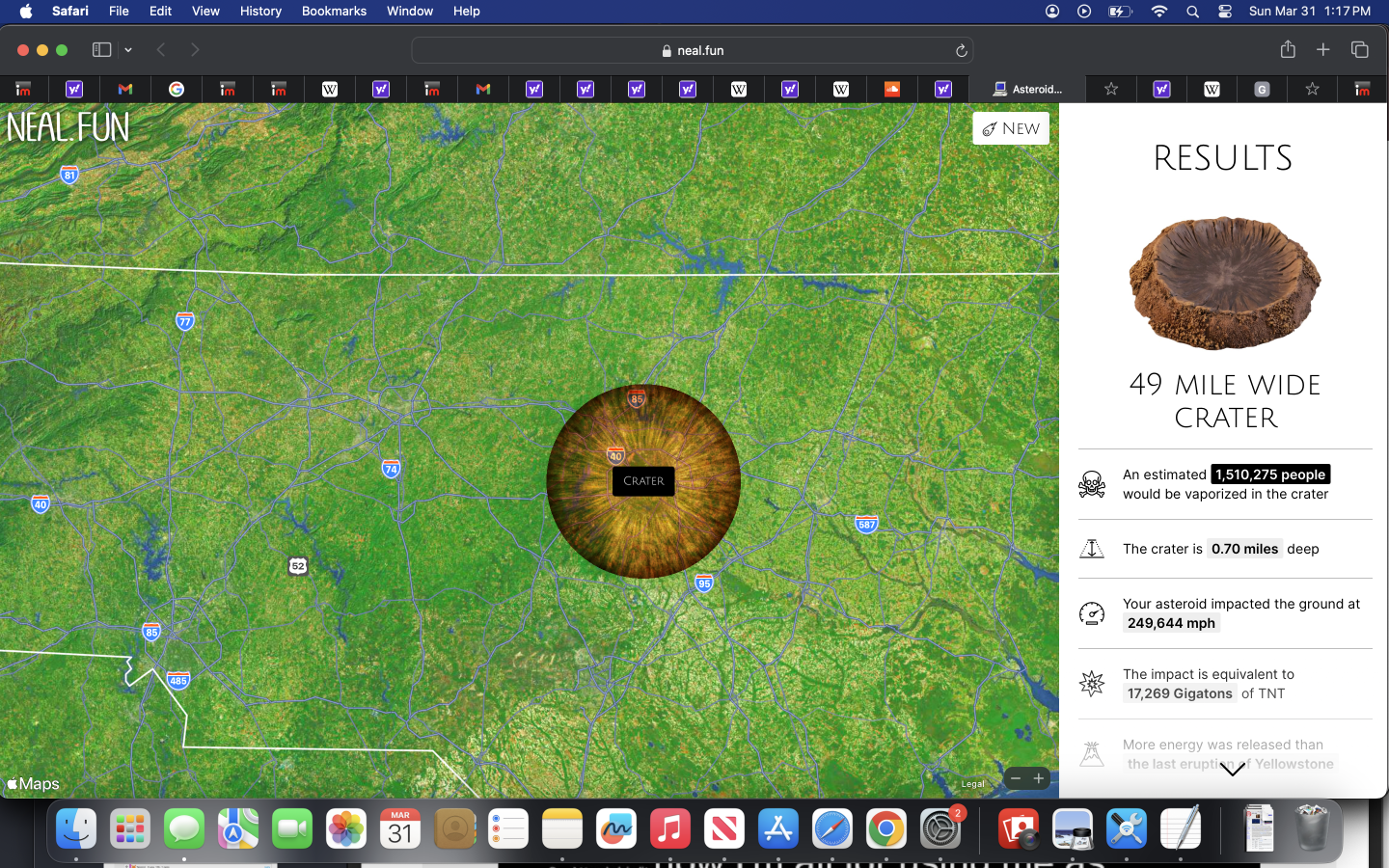Image resolution: width=1389 pixels, height=868 pixels.
Task: Open the Legal link on map
Action: pos(972,784)
